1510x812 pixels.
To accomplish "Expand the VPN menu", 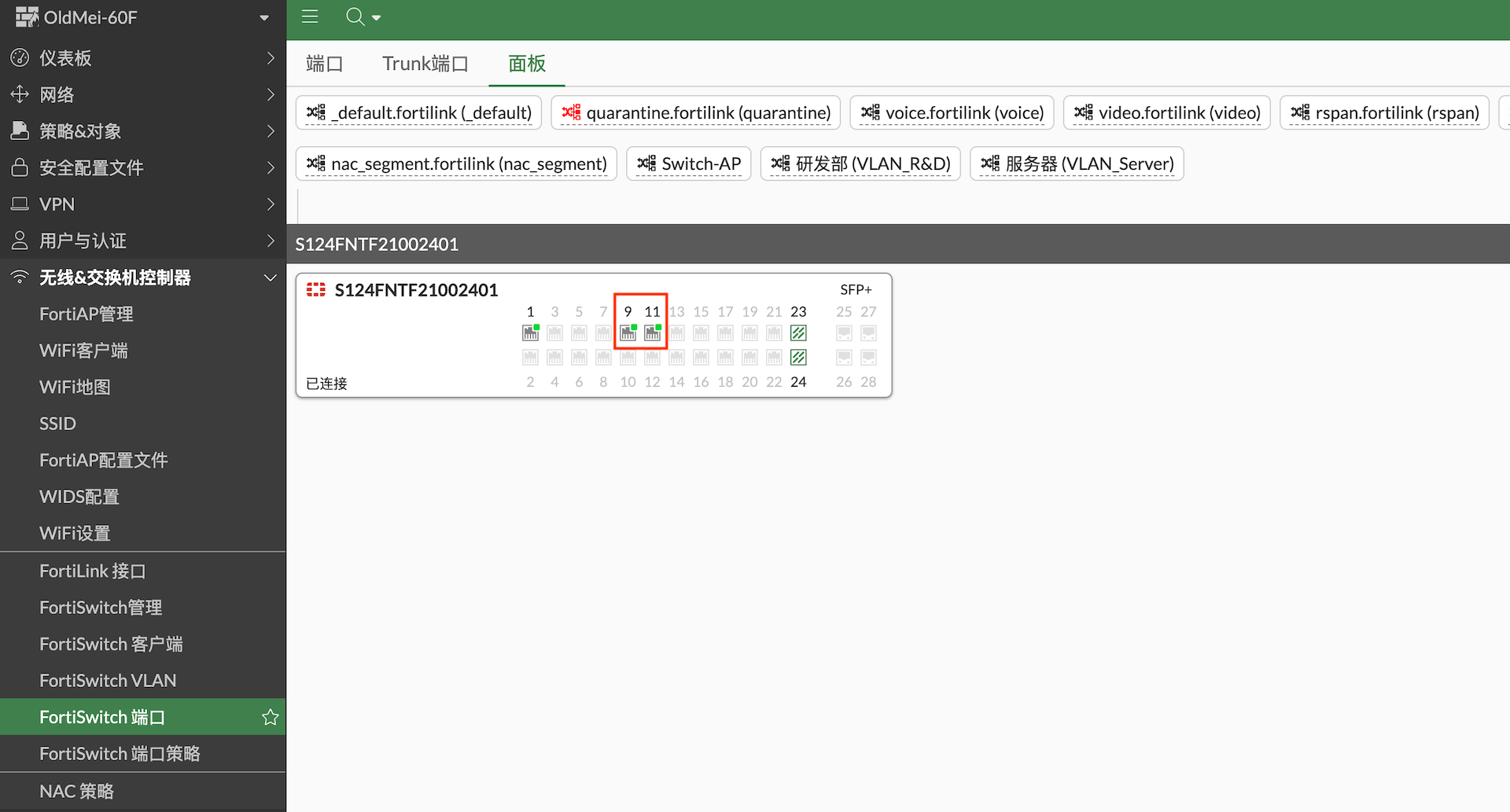I will click(x=143, y=204).
